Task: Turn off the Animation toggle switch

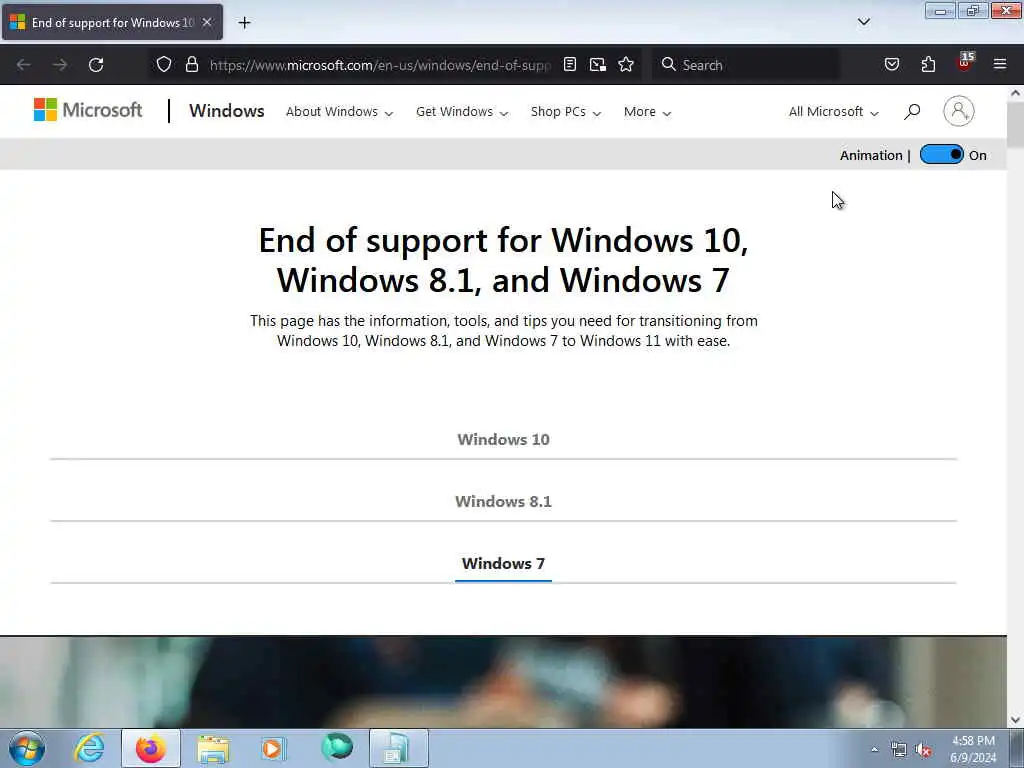Action: 941,155
